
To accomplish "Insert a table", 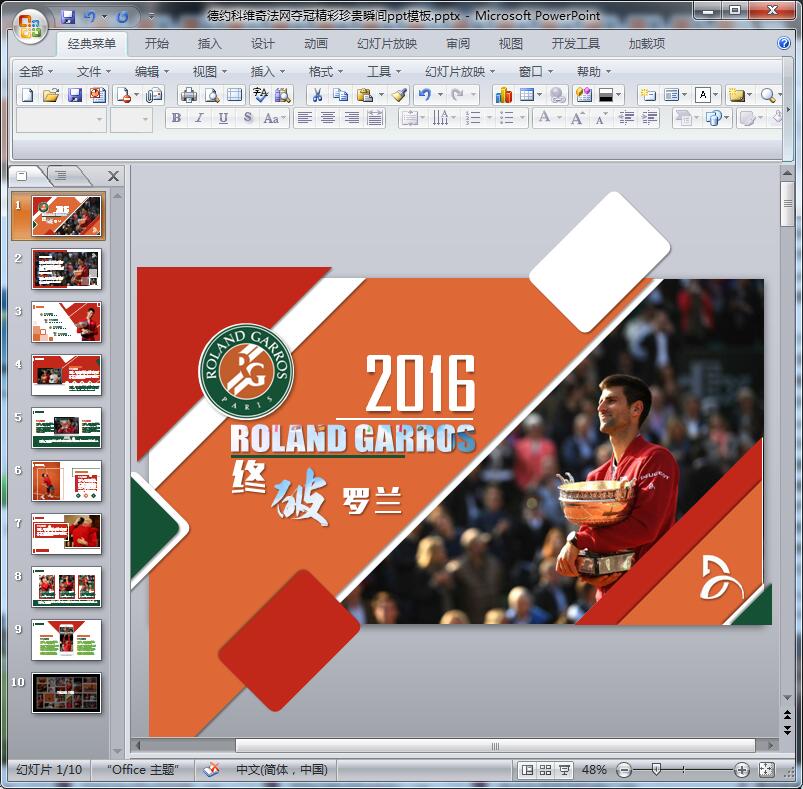I will pyautogui.click(x=526, y=95).
